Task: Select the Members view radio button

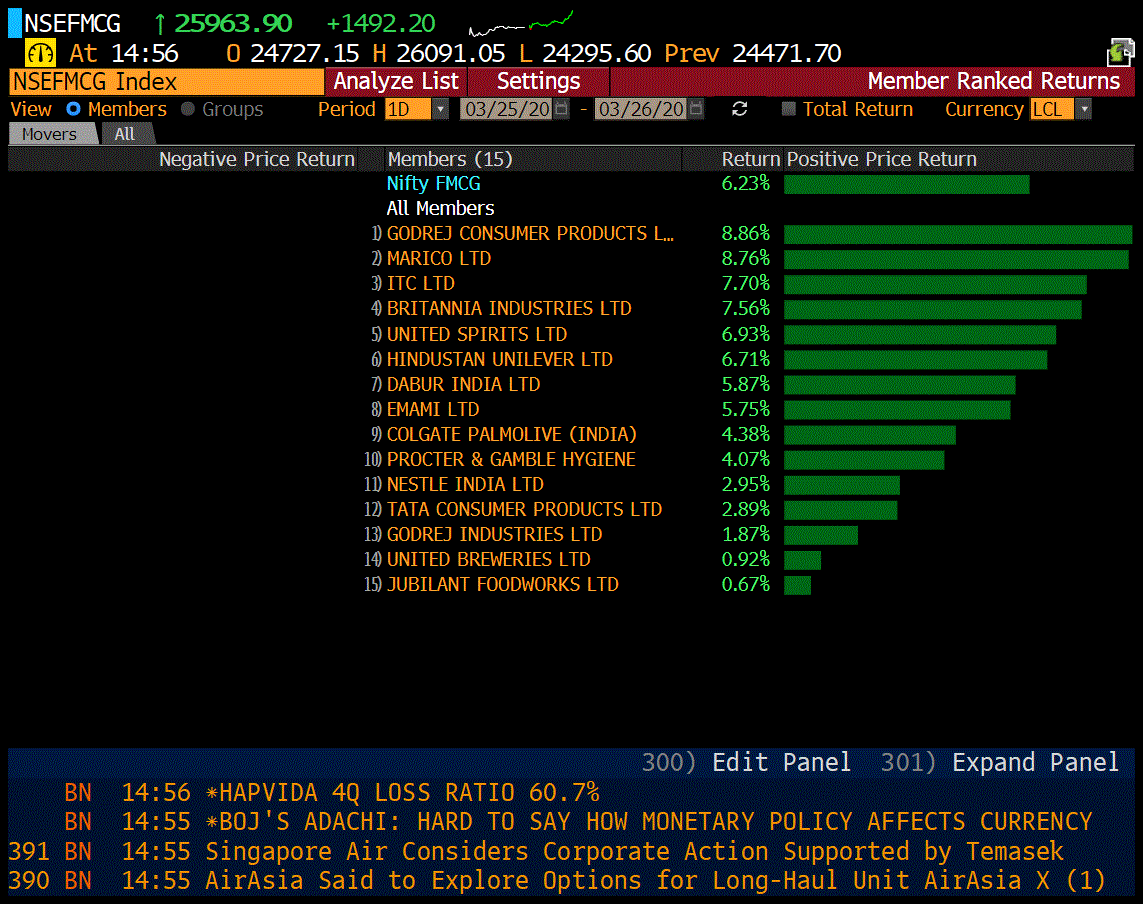Action: (73, 109)
